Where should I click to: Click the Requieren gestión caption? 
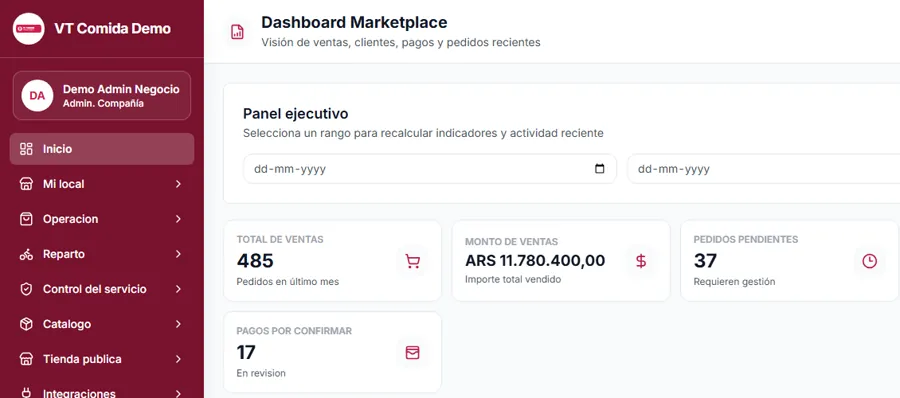[x=734, y=282]
